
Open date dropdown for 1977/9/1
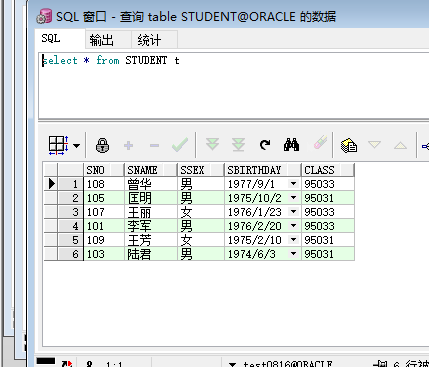pos(294,184)
